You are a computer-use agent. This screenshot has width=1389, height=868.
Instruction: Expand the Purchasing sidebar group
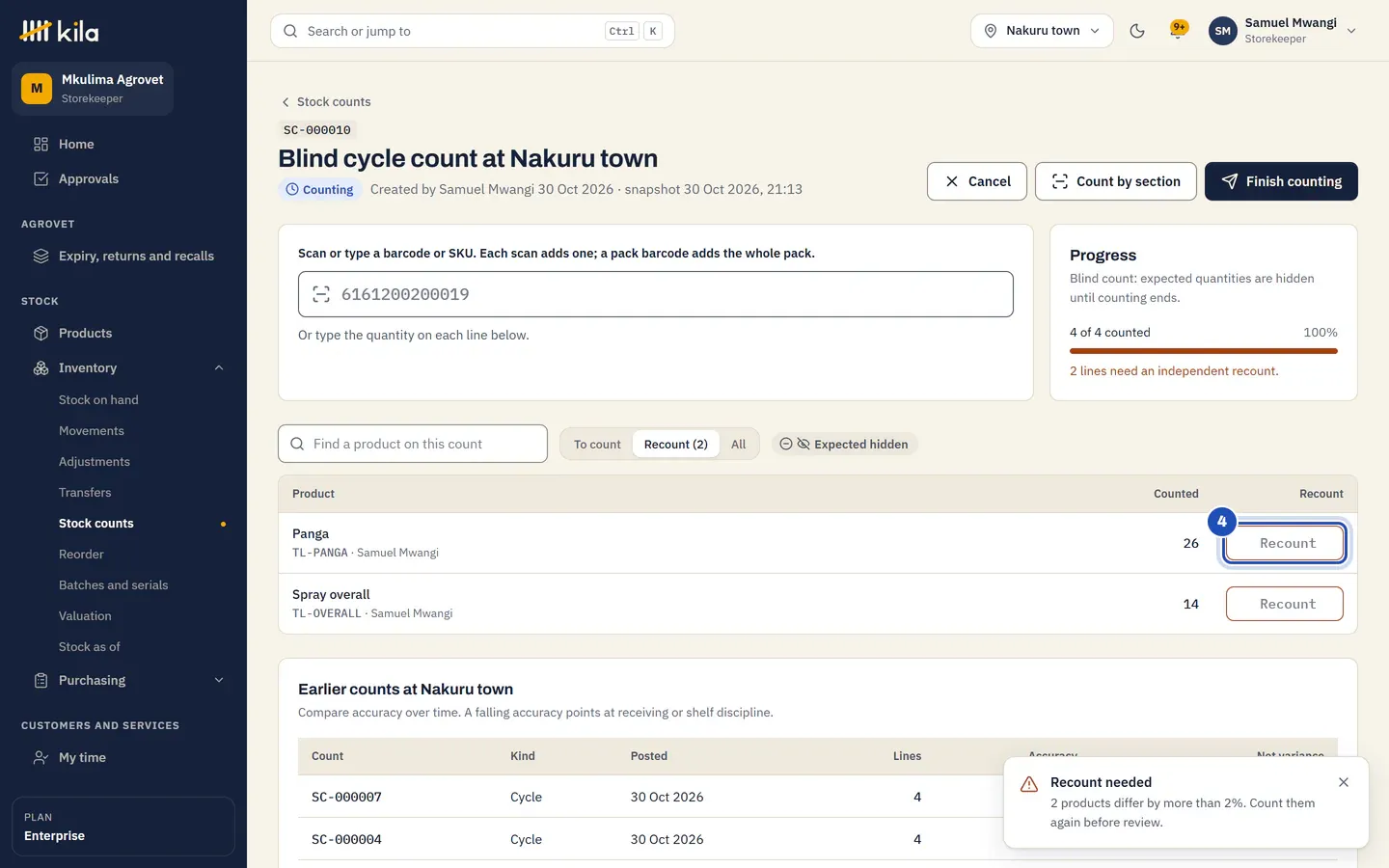tap(219, 680)
